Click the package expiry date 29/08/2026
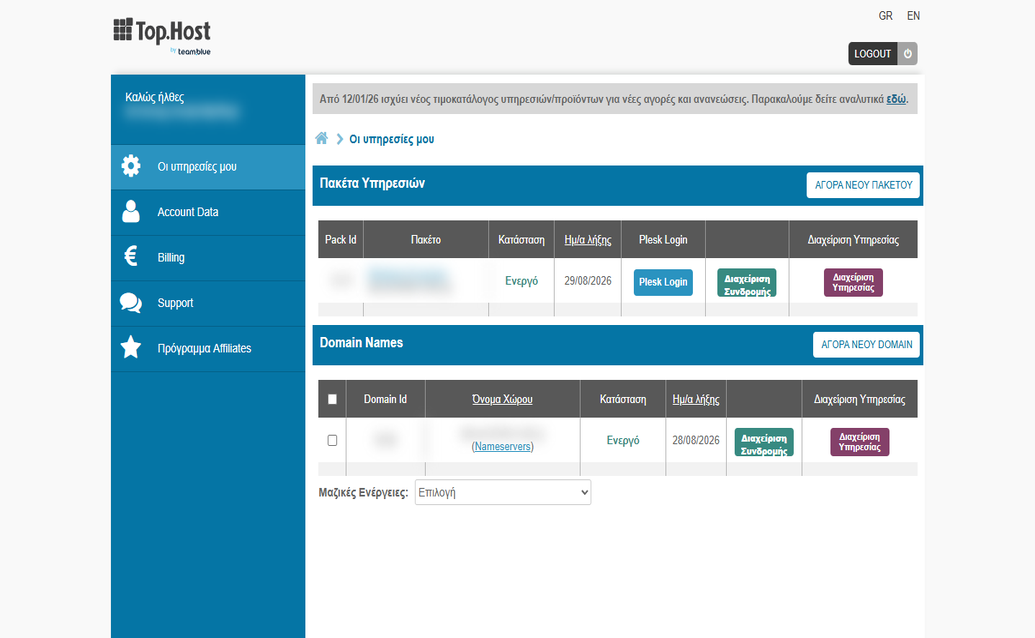The height and width of the screenshot is (638, 1035). [x=587, y=281]
